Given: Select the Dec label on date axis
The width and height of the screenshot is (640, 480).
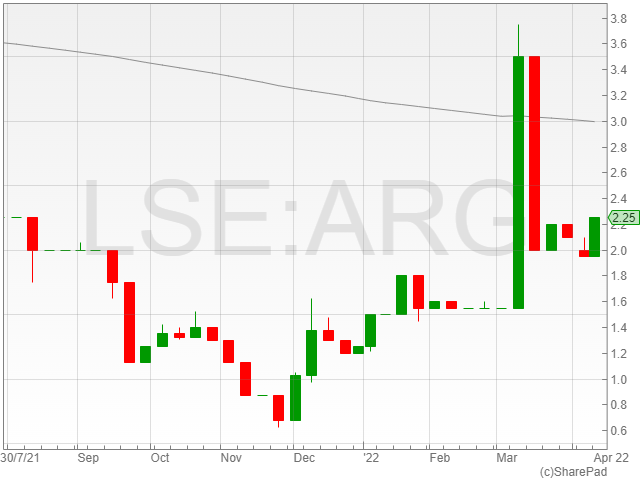Looking at the screenshot, I should [x=304, y=457].
